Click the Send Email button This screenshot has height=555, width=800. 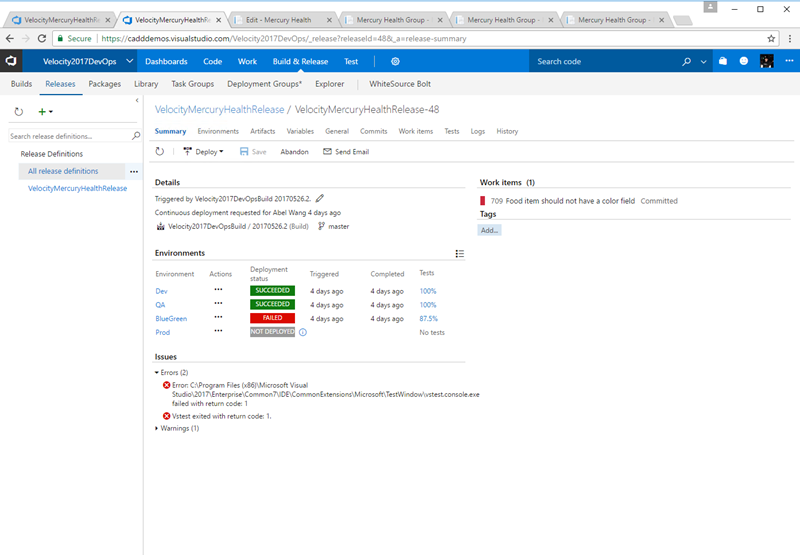[346, 152]
